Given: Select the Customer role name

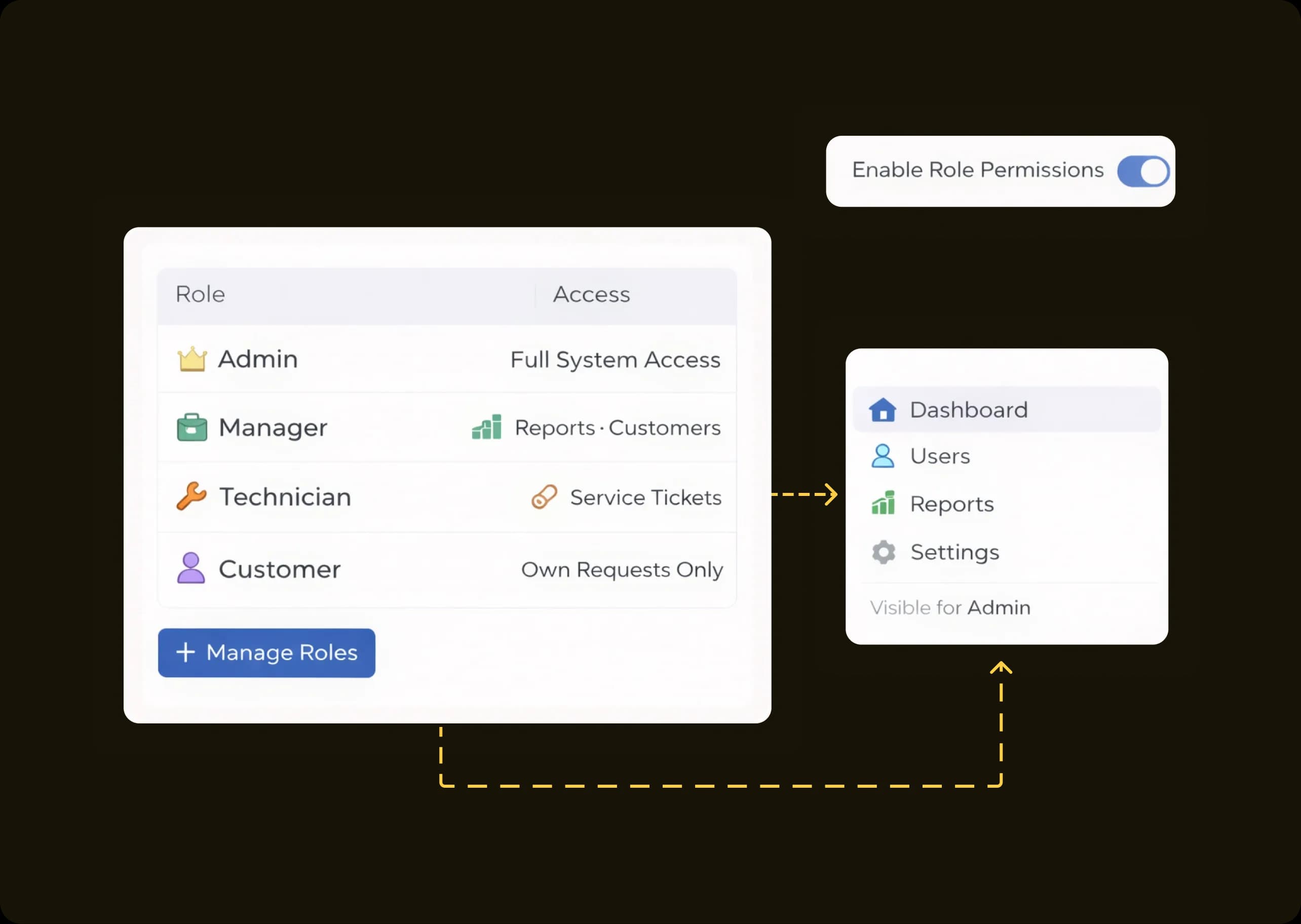Looking at the screenshot, I should (280, 569).
